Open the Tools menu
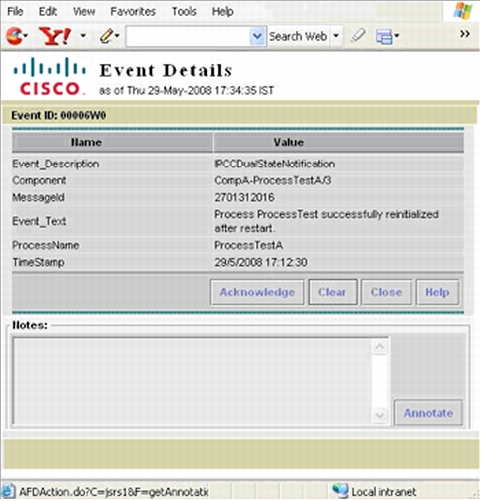482x501 pixels. click(184, 12)
